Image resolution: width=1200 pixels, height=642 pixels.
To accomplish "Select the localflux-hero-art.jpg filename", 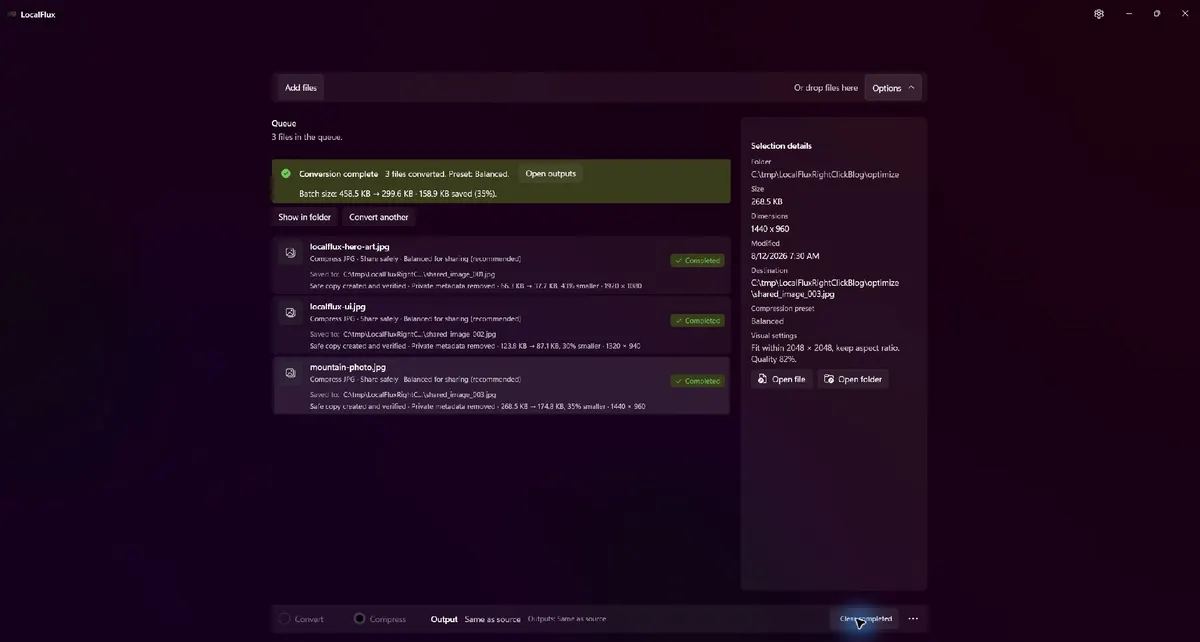I will point(348,246).
